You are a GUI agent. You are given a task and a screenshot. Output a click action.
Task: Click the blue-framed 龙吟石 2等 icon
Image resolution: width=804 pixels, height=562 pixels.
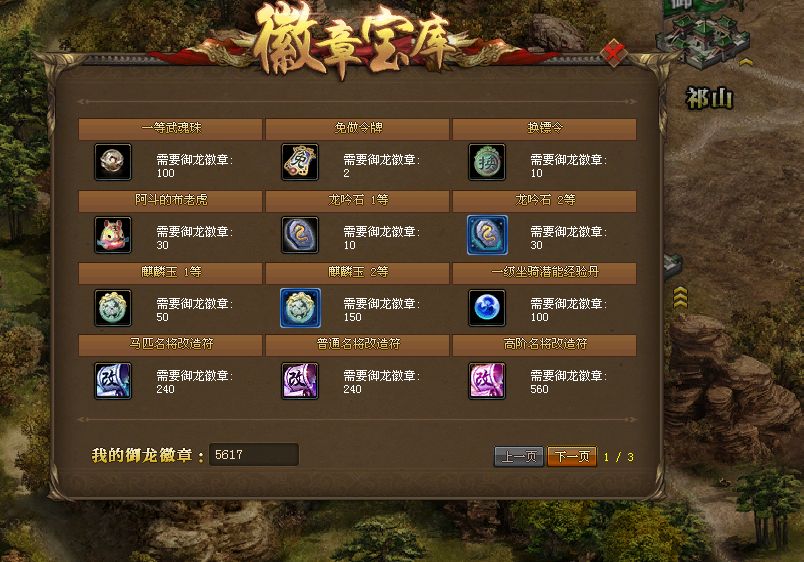[x=487, y=235]
